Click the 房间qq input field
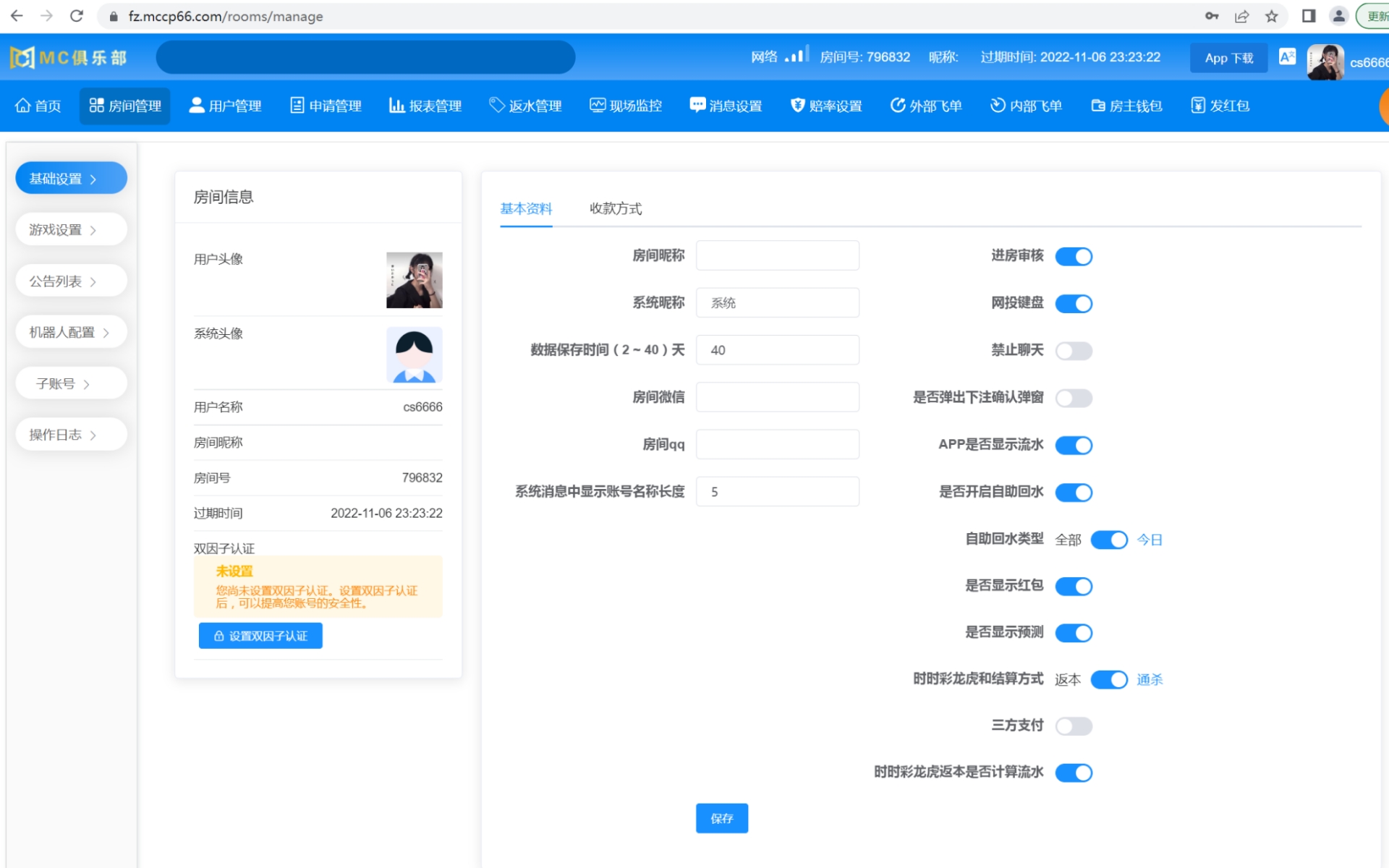The width and height of the screenshot is (1389, 868). (778, 444)
